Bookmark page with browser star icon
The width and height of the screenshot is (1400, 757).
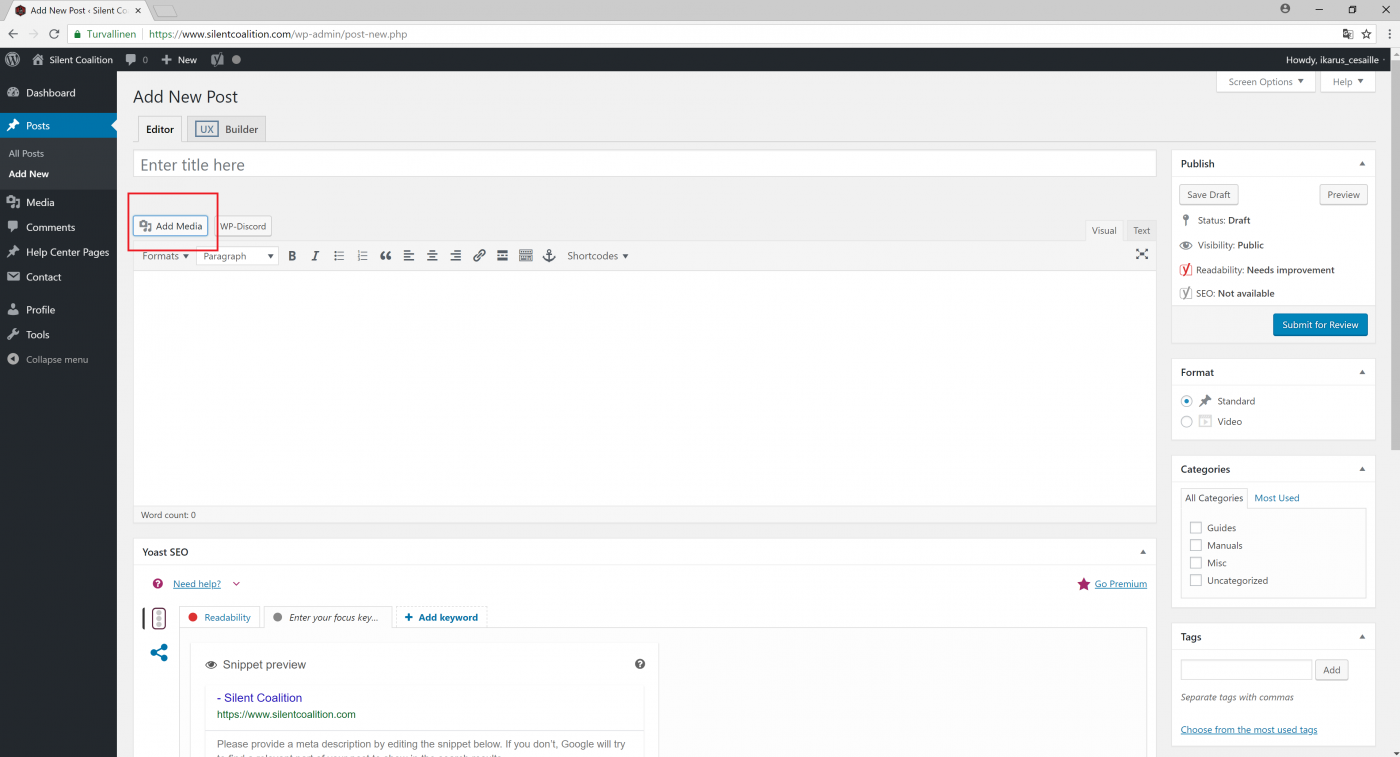point(1366,34)
